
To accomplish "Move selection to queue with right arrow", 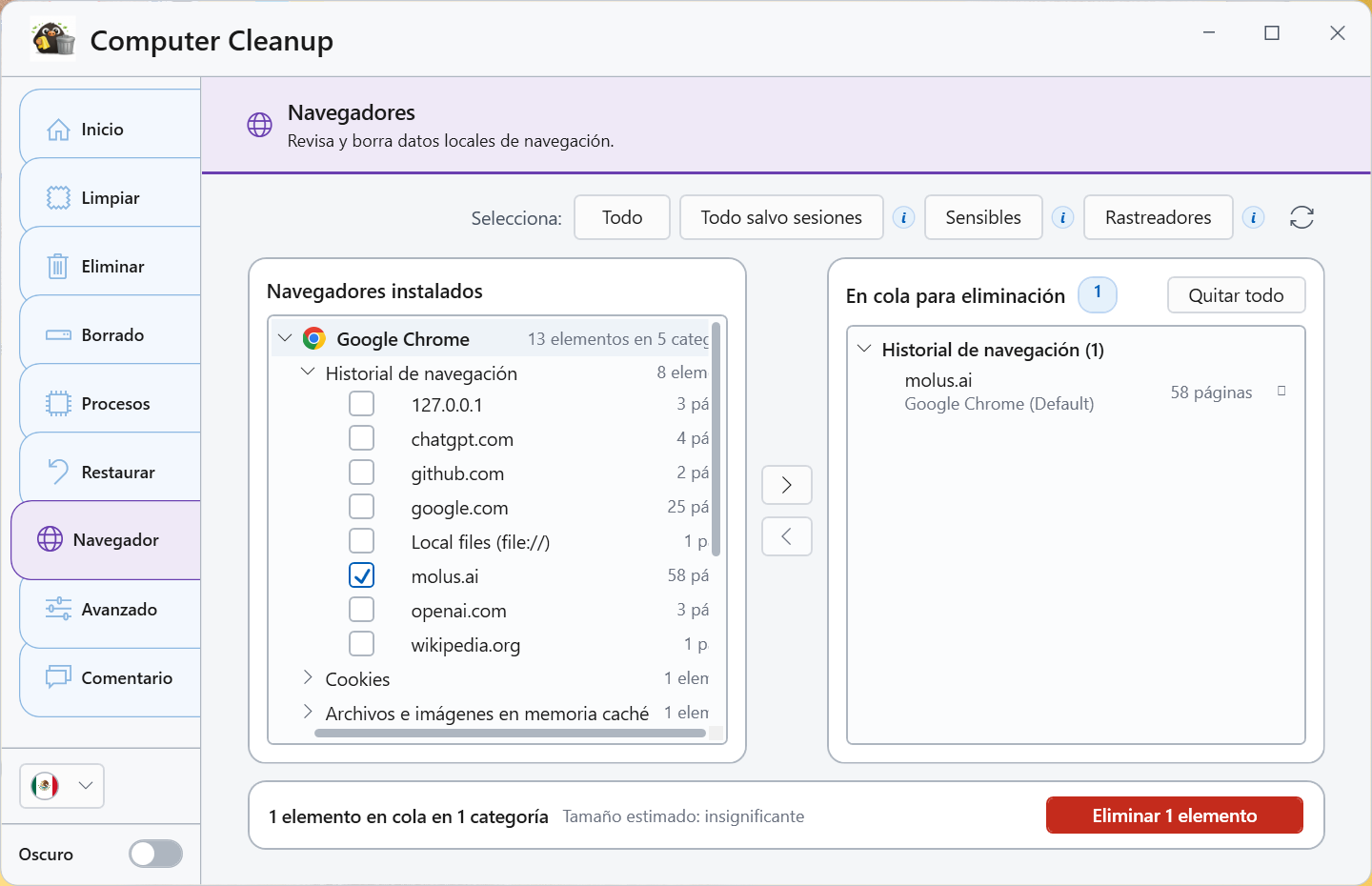I will tap(787, 485).
